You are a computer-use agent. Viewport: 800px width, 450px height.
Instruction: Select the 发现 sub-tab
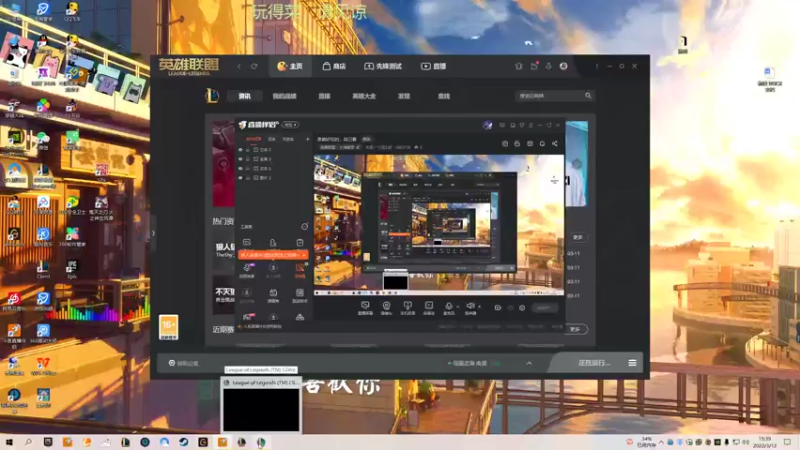pyautogui.click(x=404, y=96)
